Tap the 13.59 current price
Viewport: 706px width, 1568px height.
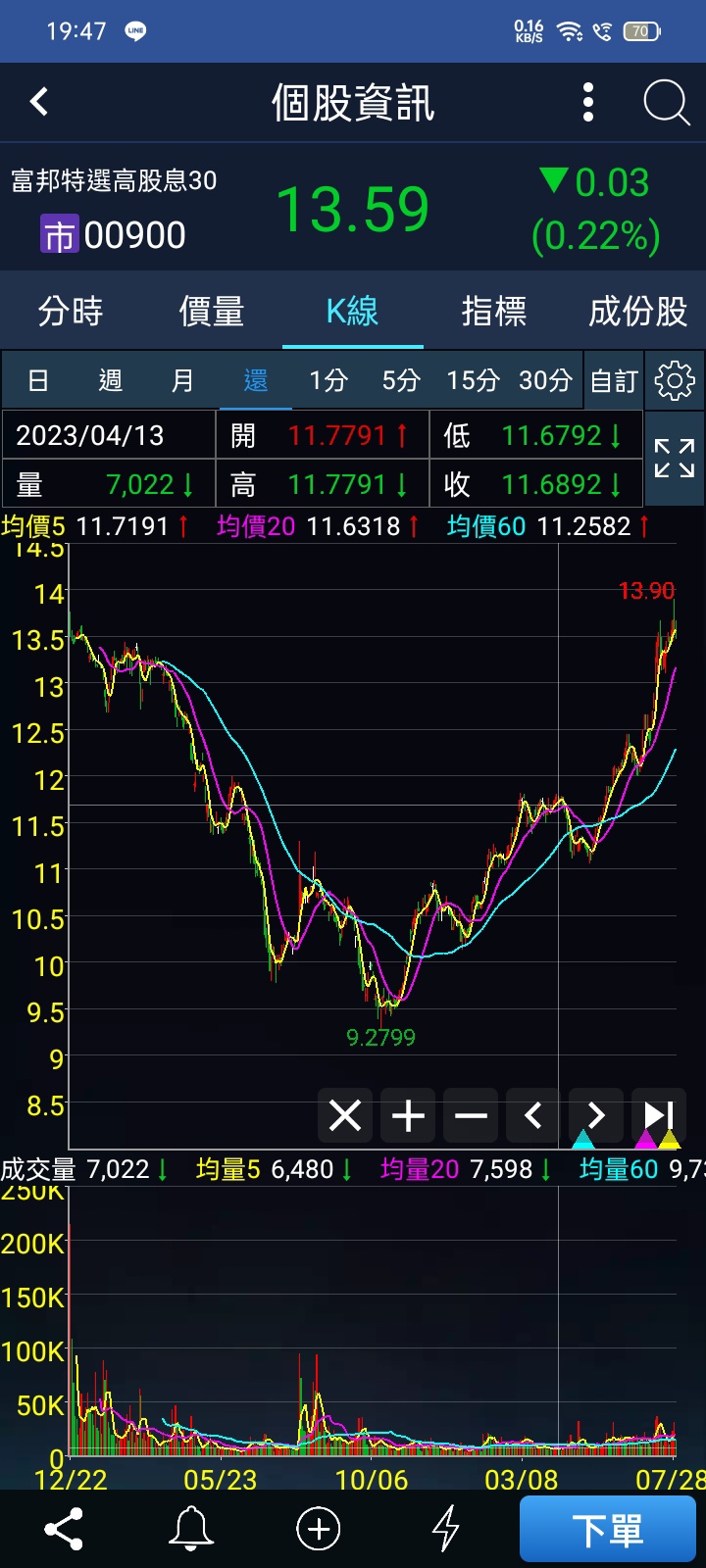point(353,210)
